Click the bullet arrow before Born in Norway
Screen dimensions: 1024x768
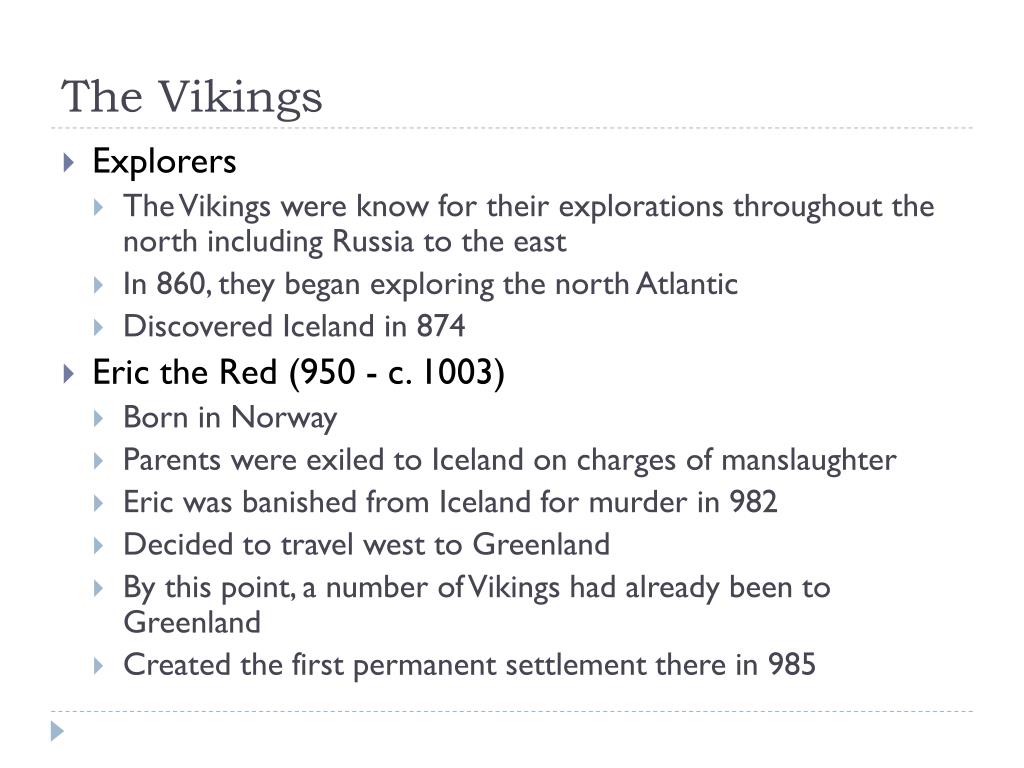98,418
